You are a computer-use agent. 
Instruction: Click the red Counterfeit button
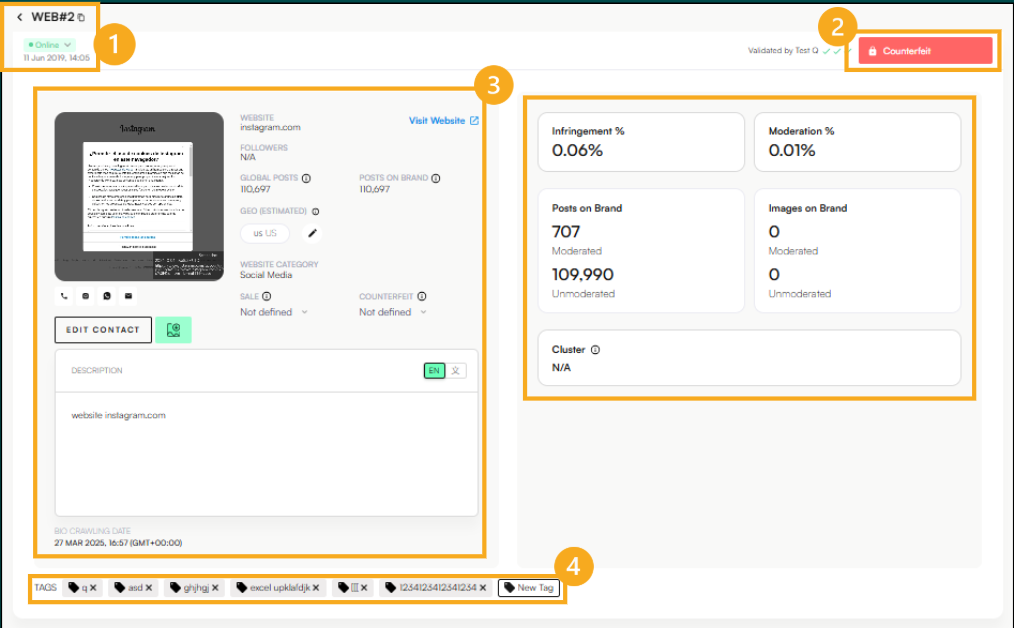click(x=925, y=50)
